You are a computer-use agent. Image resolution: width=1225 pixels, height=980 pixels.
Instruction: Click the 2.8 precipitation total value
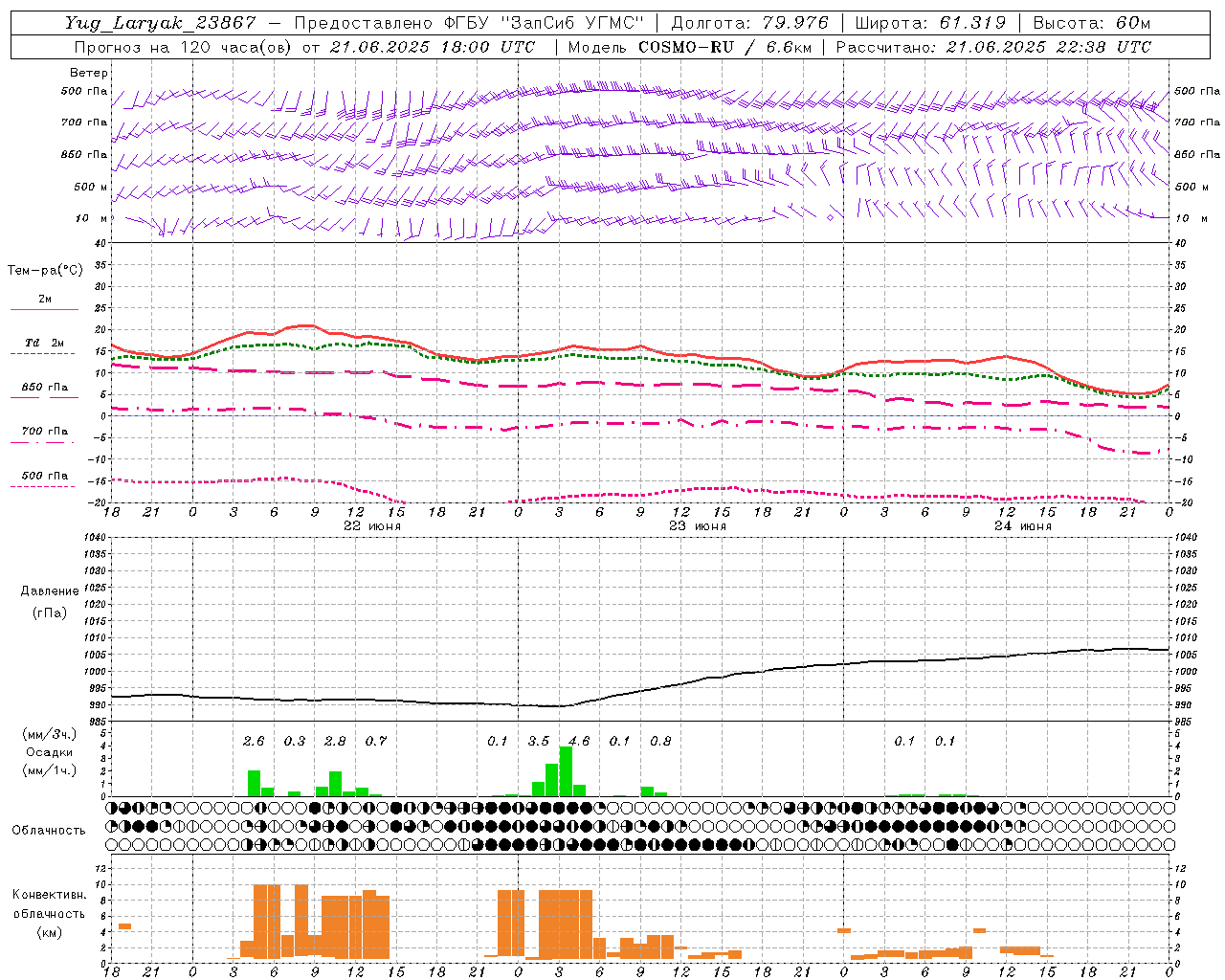[335, 741]
